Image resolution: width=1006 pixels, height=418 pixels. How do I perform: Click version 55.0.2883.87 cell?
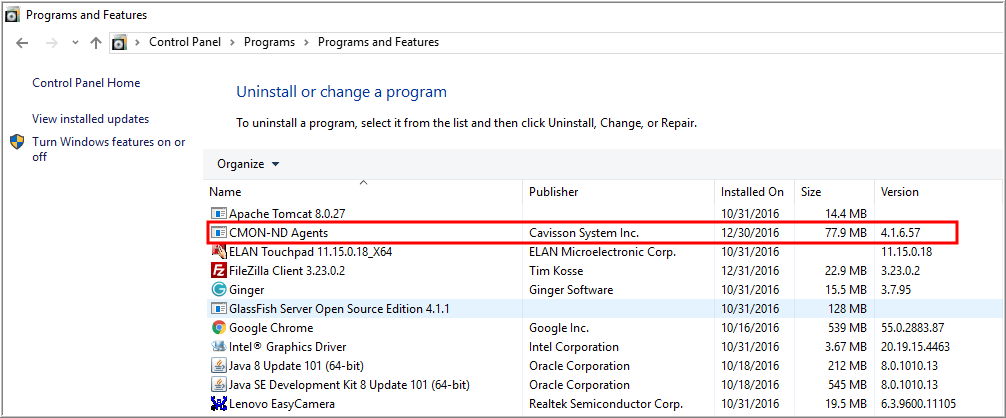[x=912, y=328]
